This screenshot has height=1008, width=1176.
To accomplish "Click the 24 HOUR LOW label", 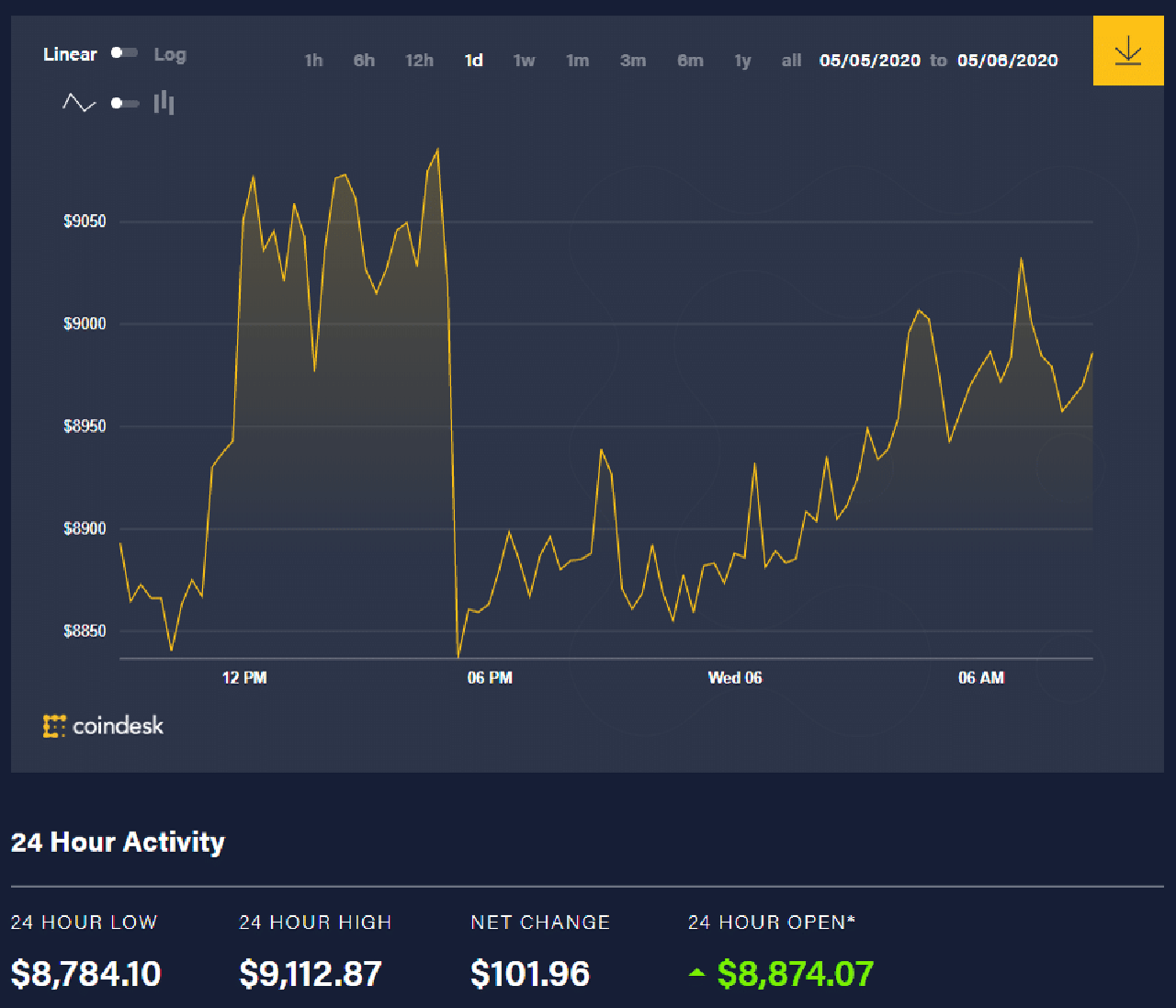I will [84, 923].
